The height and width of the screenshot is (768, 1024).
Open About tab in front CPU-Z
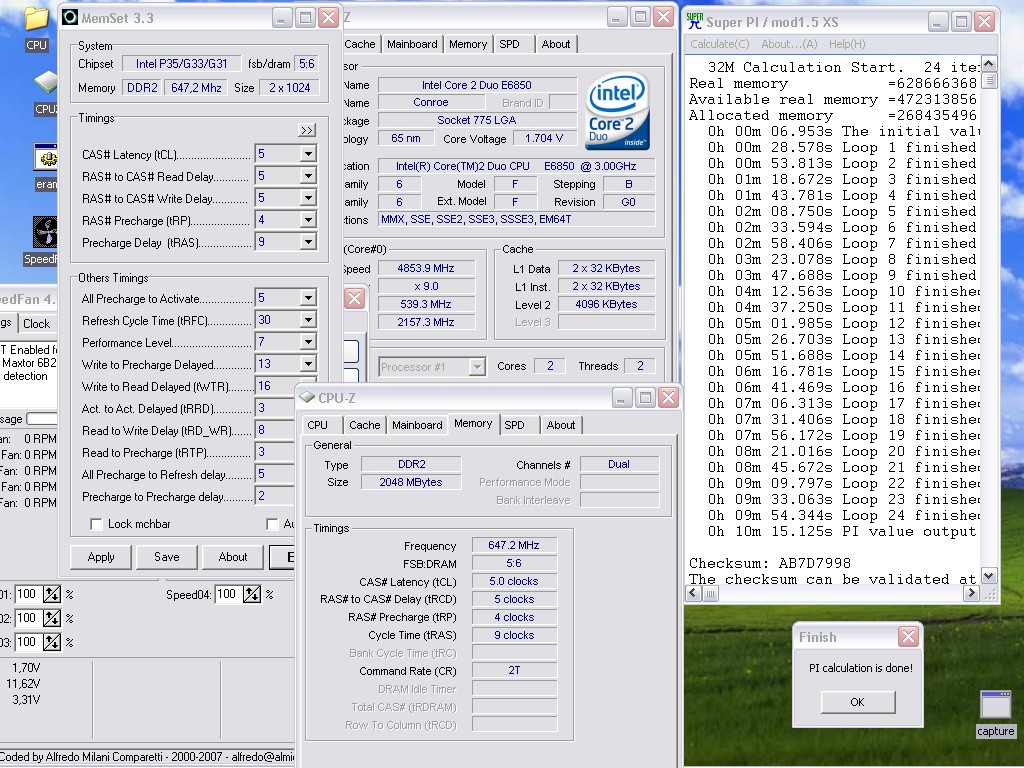pyautogui.click(x=561, y=425)
